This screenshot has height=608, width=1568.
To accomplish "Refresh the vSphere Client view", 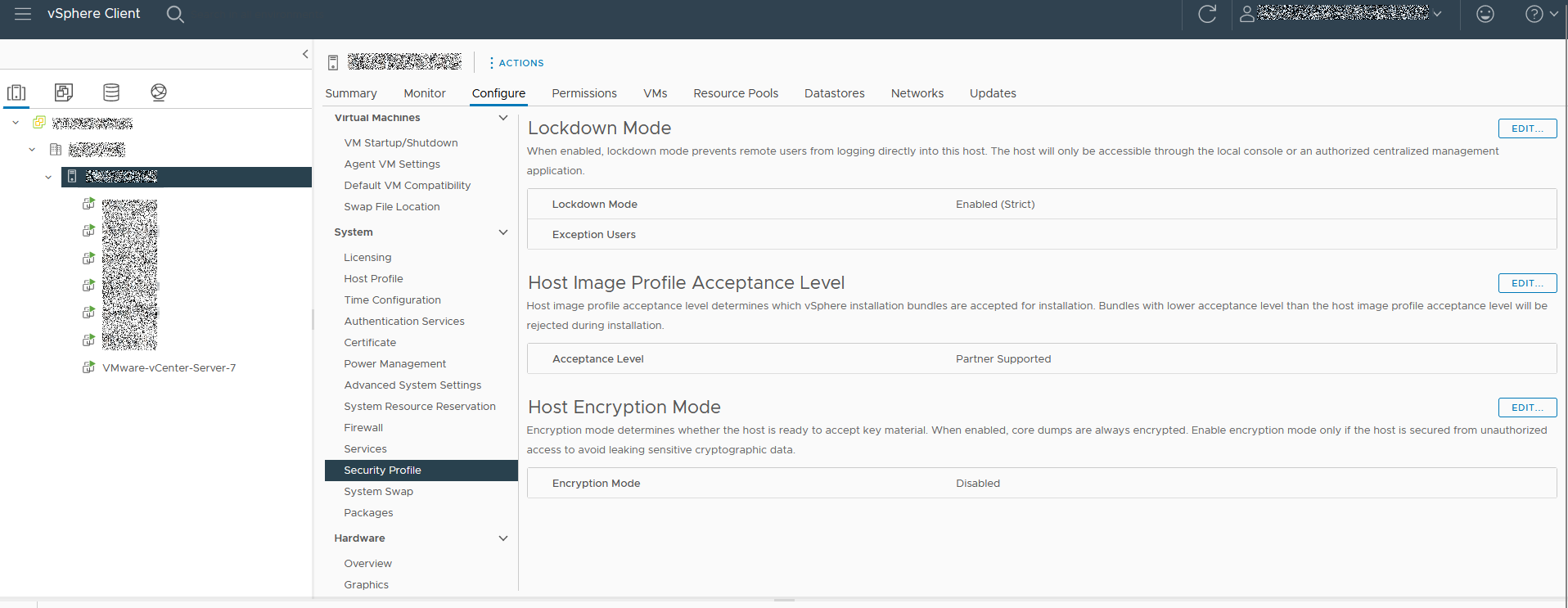I will (1207, 14).
